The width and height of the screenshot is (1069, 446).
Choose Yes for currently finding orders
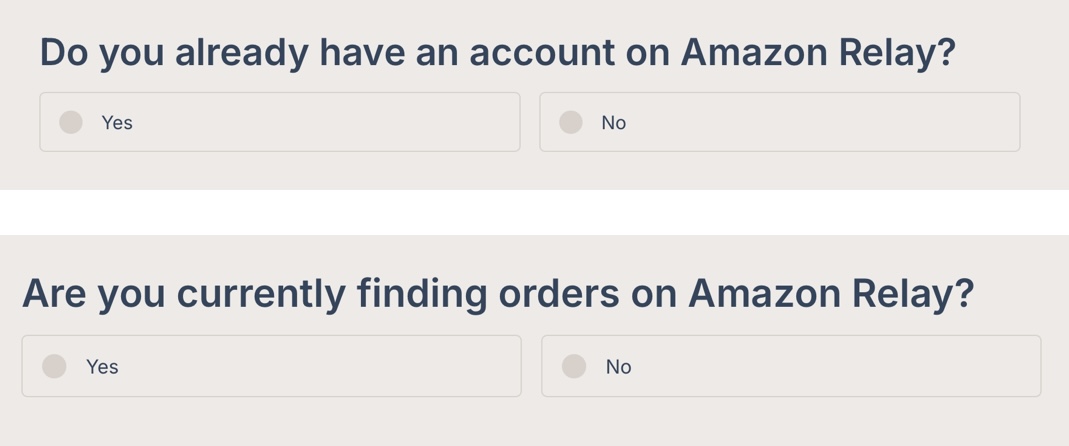coord(55,366)
